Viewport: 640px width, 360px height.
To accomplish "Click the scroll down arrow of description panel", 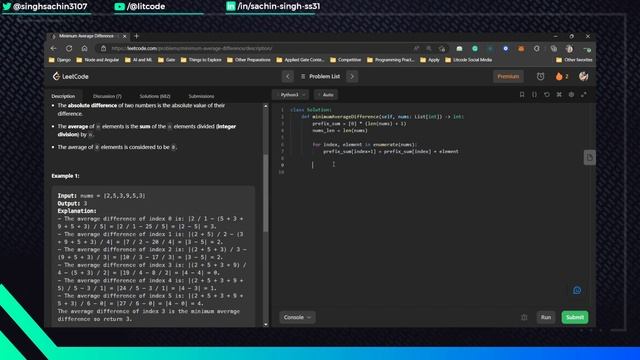I will [266, 324].
